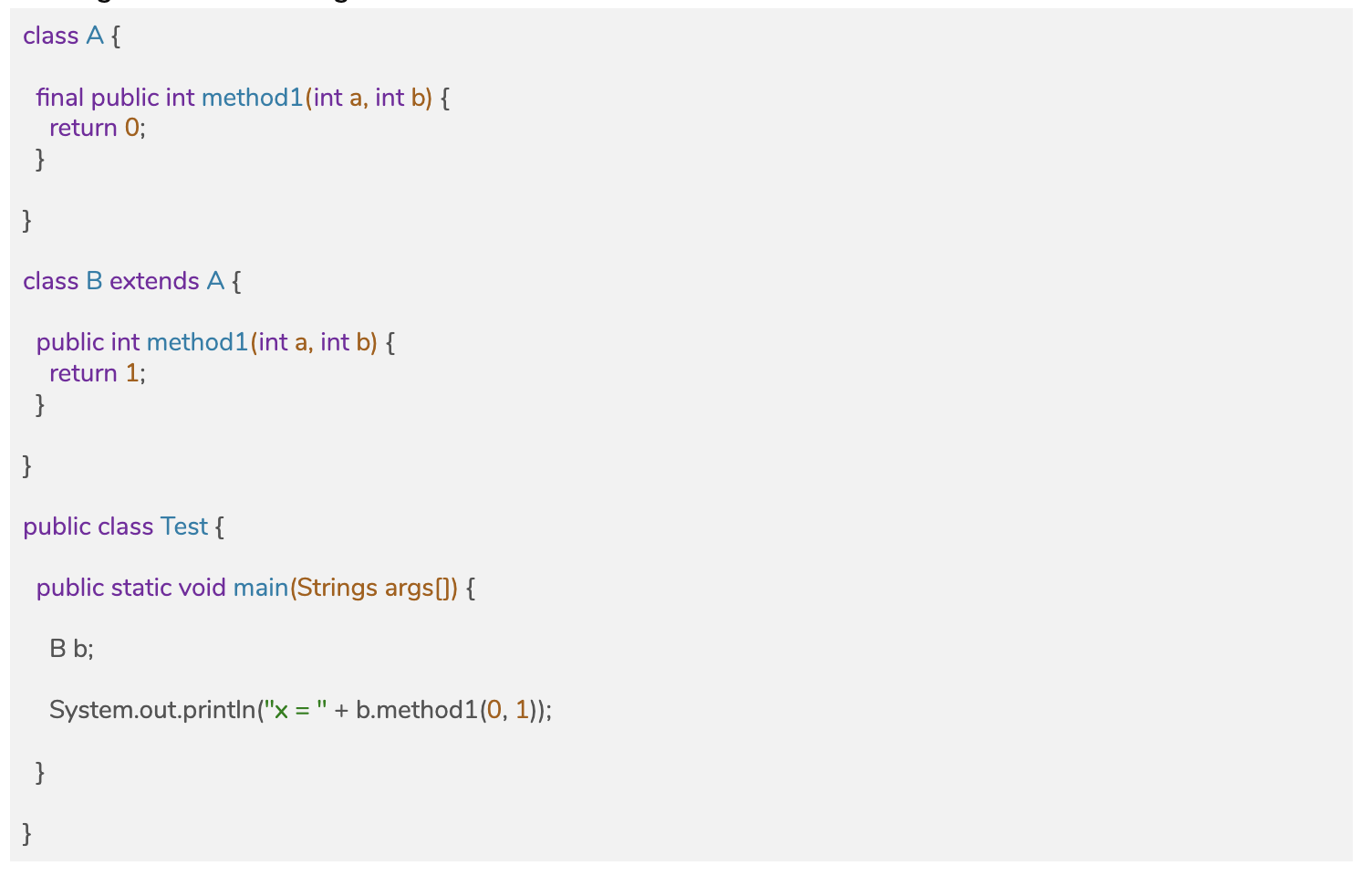This screenshot has width=1372, height=876.
Task: Click the 'B b;' variable declaration
Action: tap(71, 649)
